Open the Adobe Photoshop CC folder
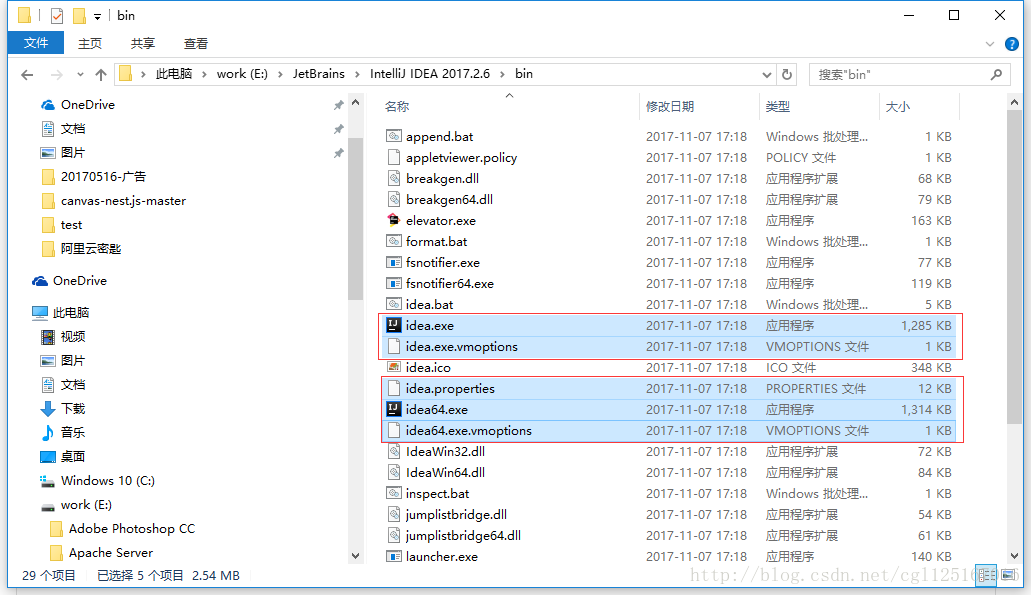The width and height of the screenshot is (1031, 595). [122, 529]
